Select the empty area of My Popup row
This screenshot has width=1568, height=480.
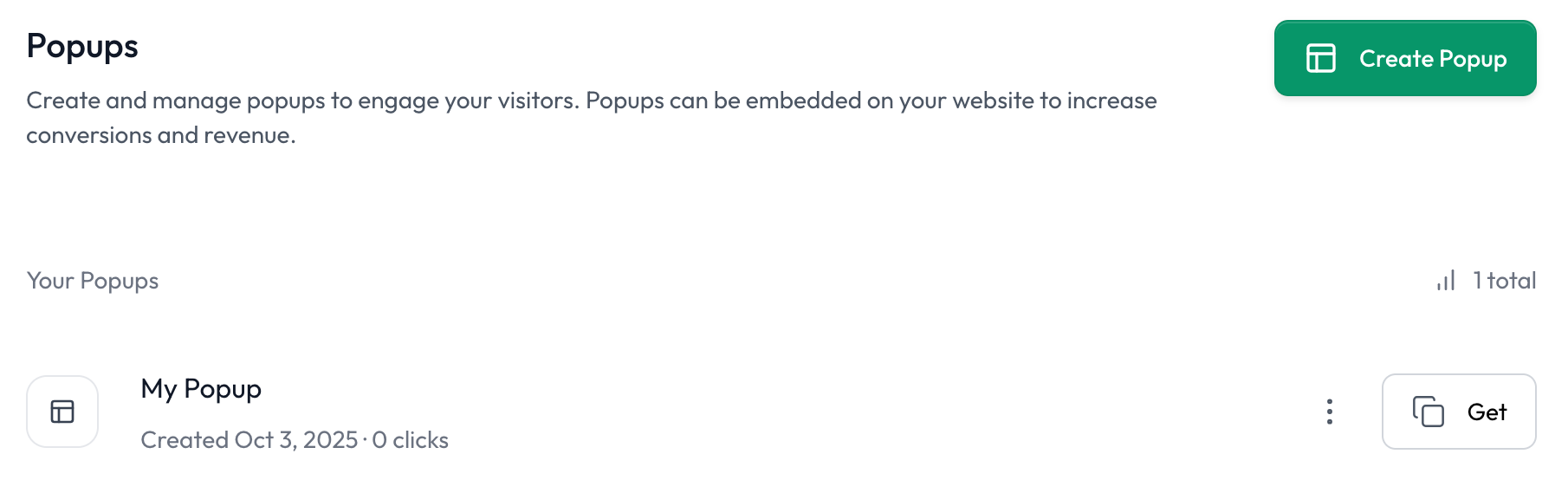[x=866, y=412]
